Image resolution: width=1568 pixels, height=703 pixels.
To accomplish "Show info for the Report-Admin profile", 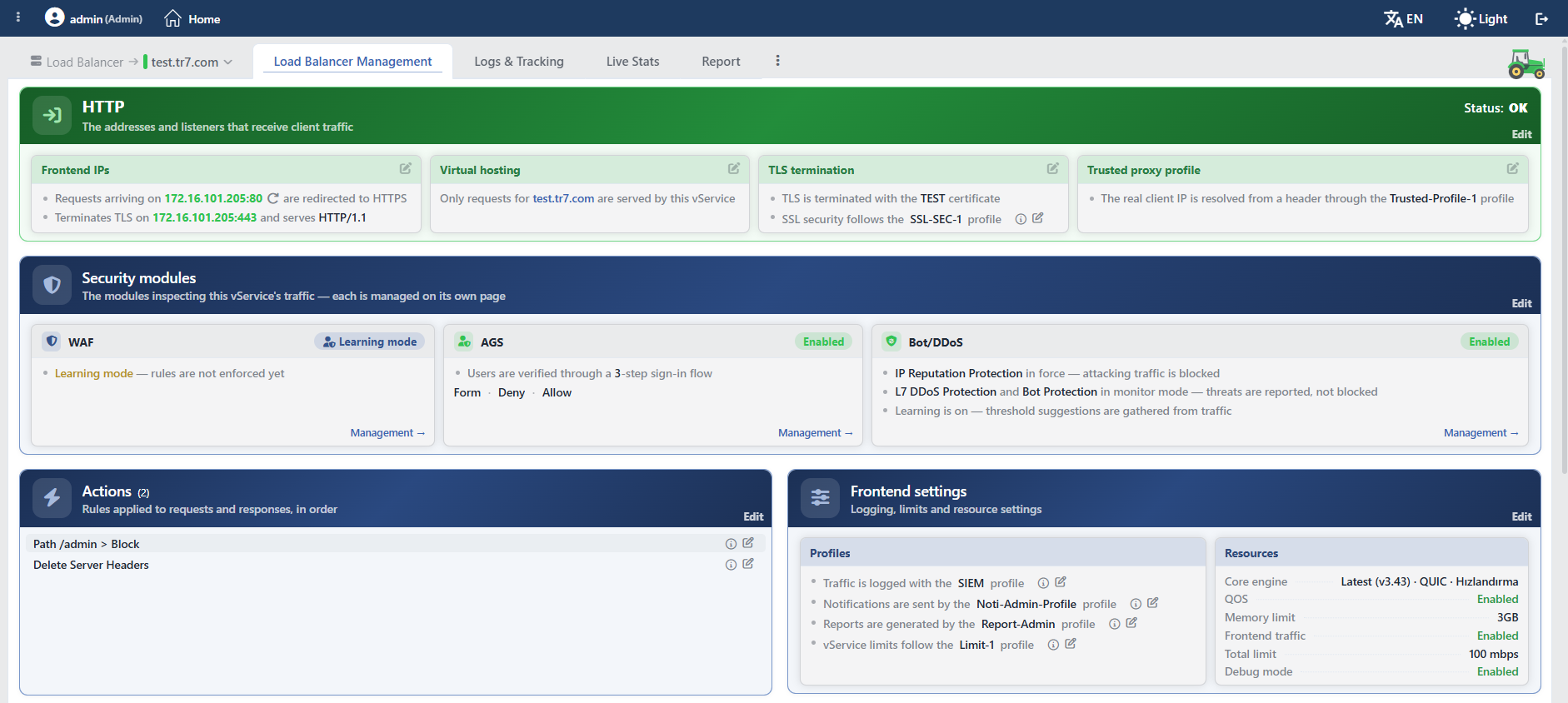I will [x=1114, y=624].
